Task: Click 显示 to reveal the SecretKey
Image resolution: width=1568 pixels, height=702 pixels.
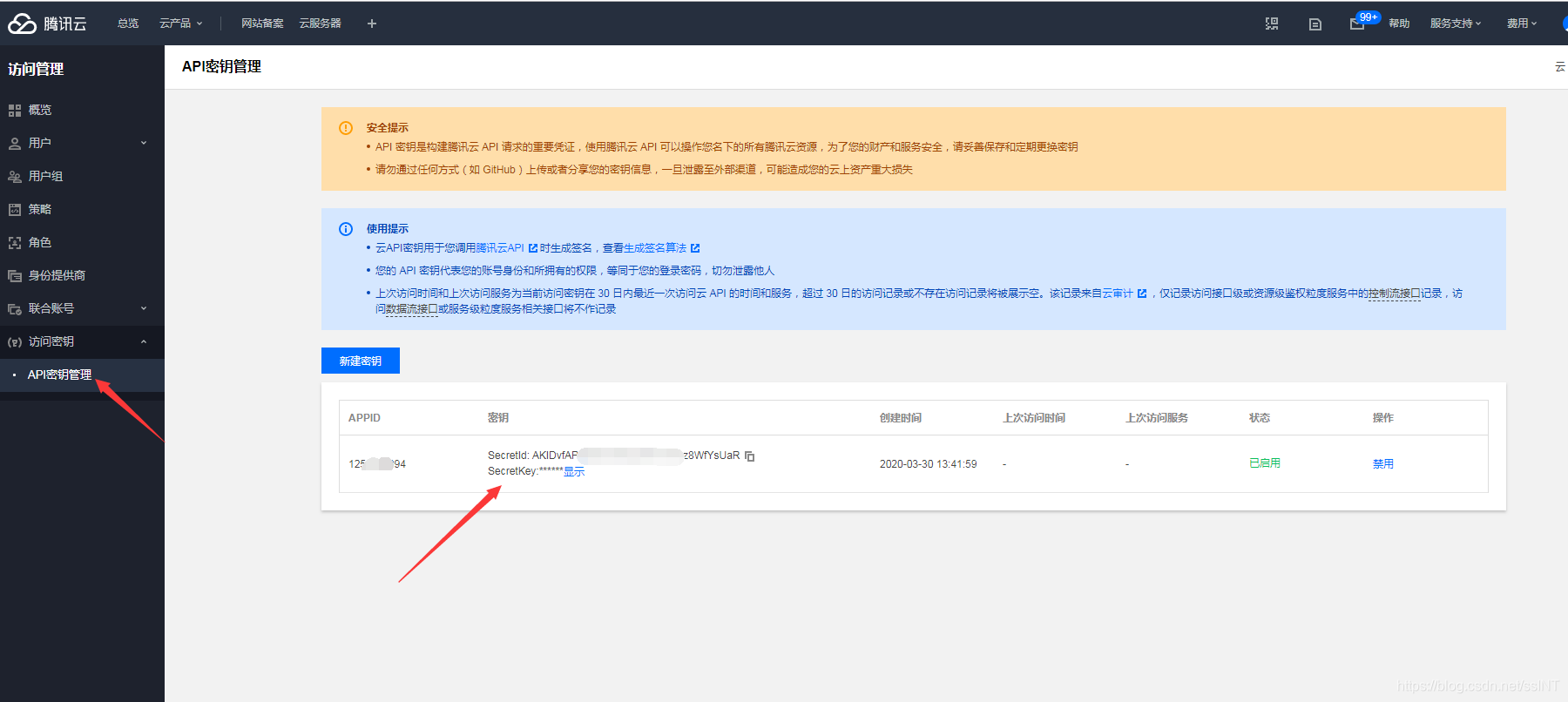Action: click(574, 472)
